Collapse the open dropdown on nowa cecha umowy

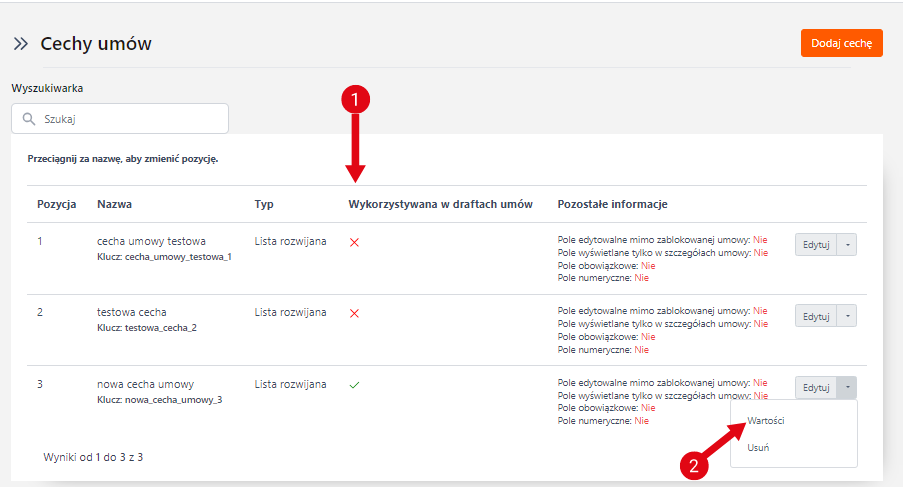(846, 387)
